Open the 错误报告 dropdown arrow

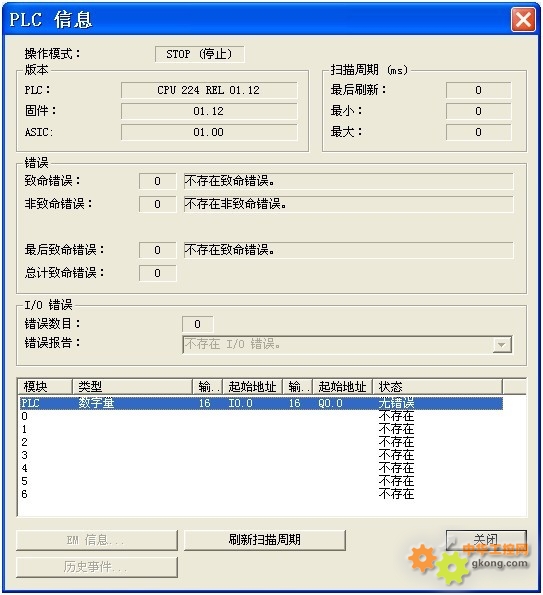[x=501, y=345]
